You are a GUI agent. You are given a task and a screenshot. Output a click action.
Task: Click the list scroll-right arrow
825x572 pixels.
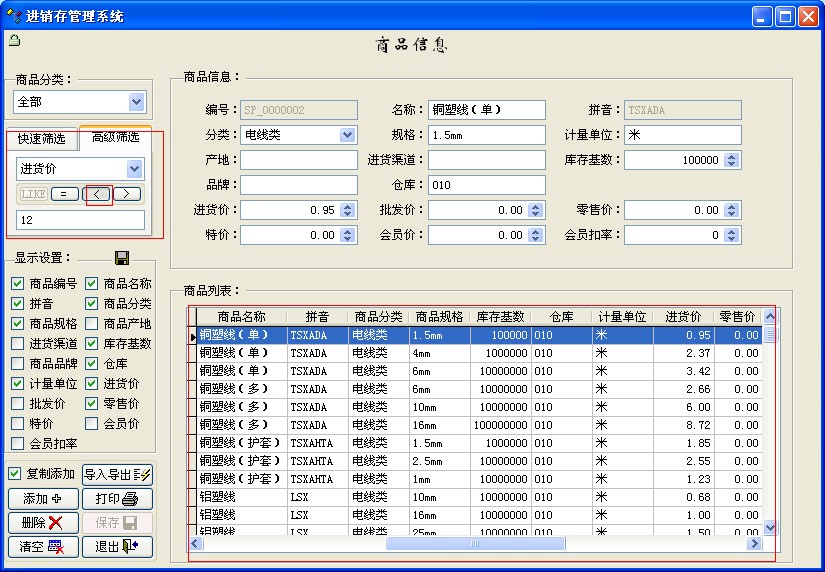[754, 544]
